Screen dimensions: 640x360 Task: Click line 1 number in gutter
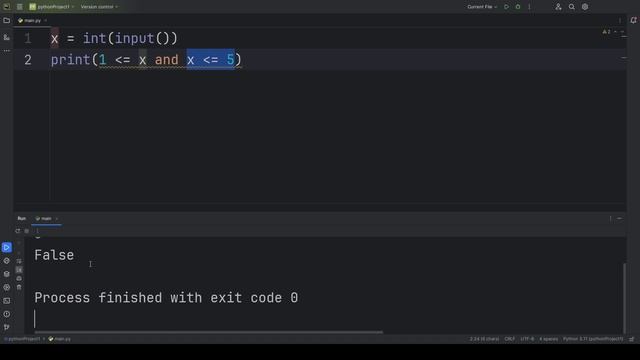click(28, 38)
